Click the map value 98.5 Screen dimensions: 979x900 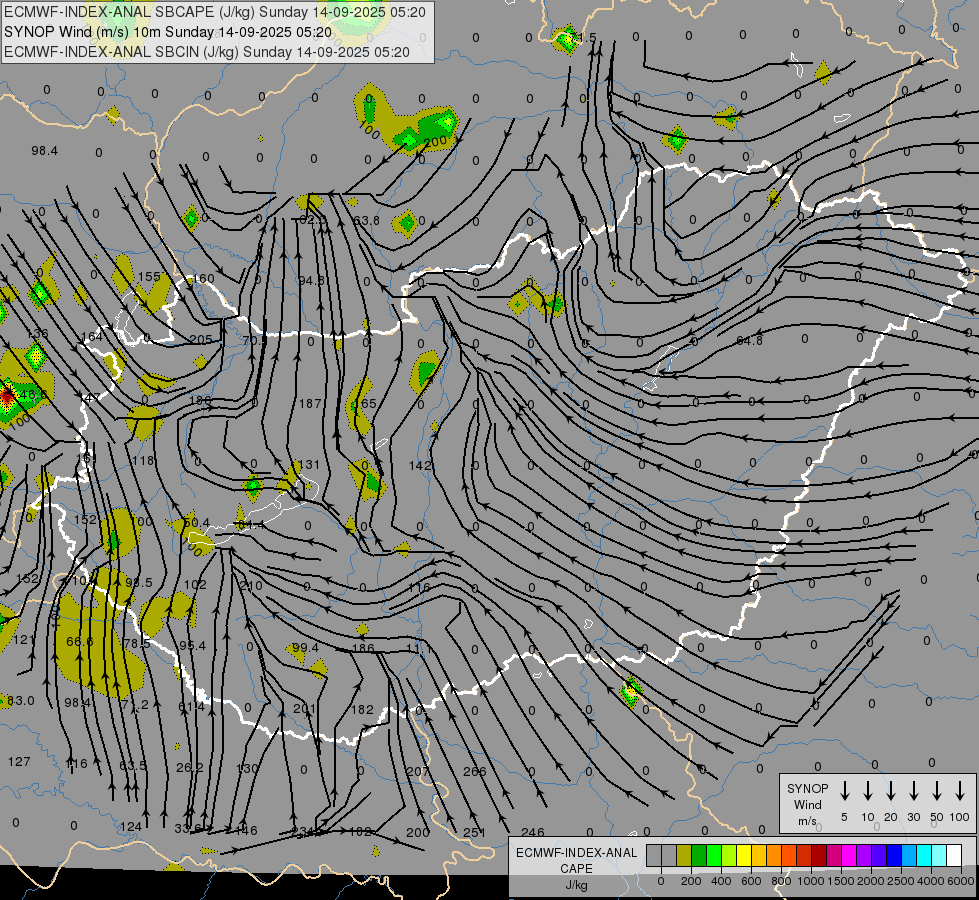[x=139, y=582]
